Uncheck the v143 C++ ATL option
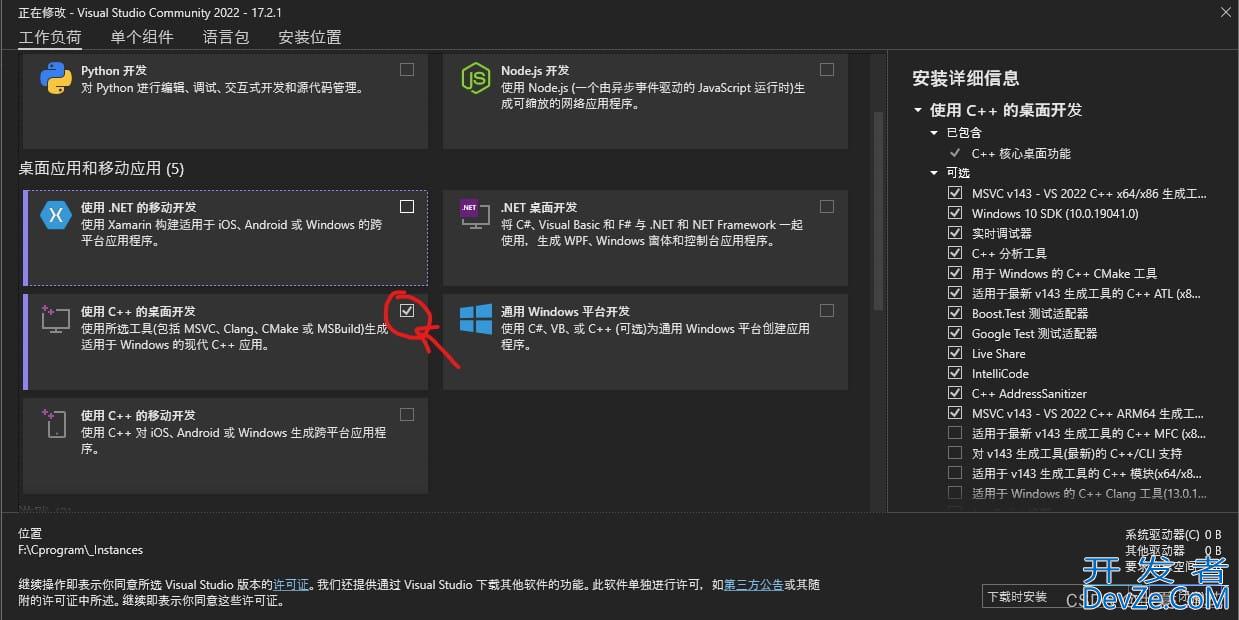 (955, 293)
